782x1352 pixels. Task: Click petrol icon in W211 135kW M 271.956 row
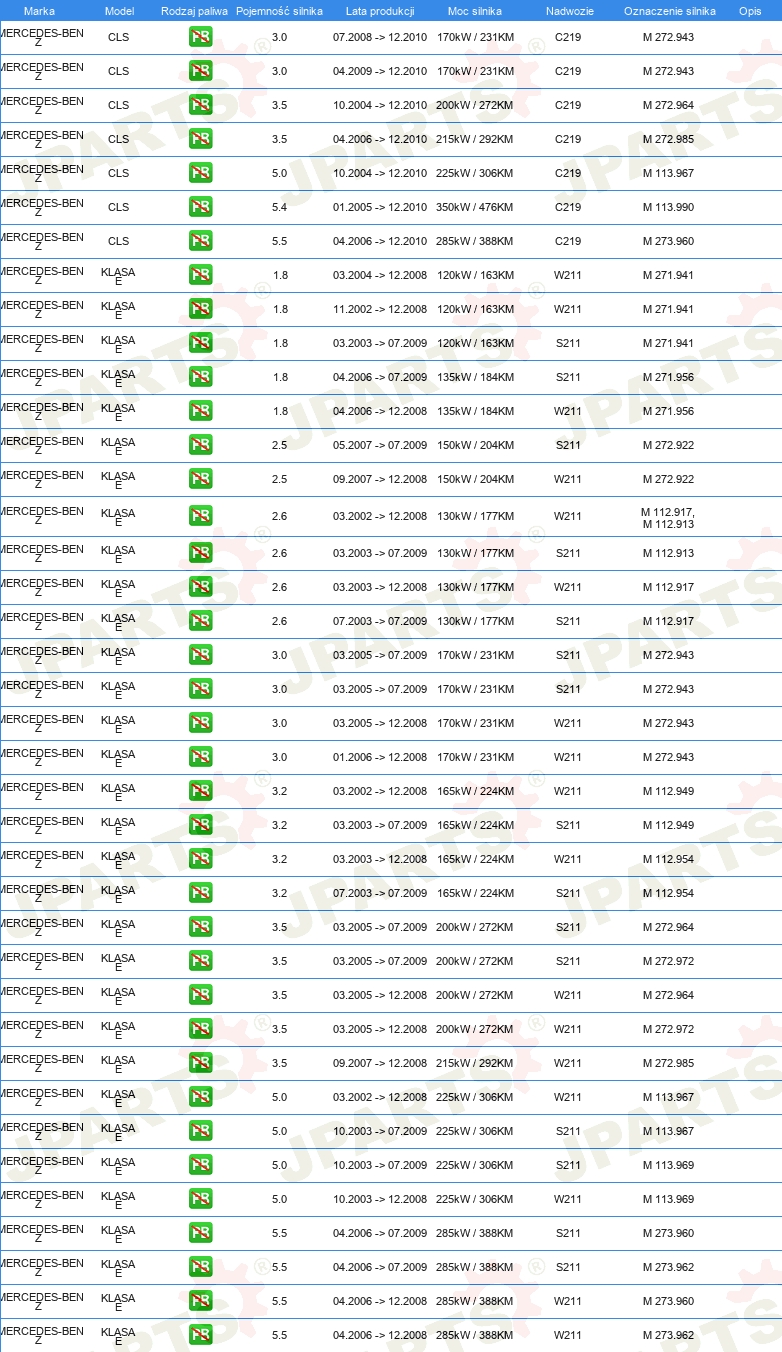(200, 411)
